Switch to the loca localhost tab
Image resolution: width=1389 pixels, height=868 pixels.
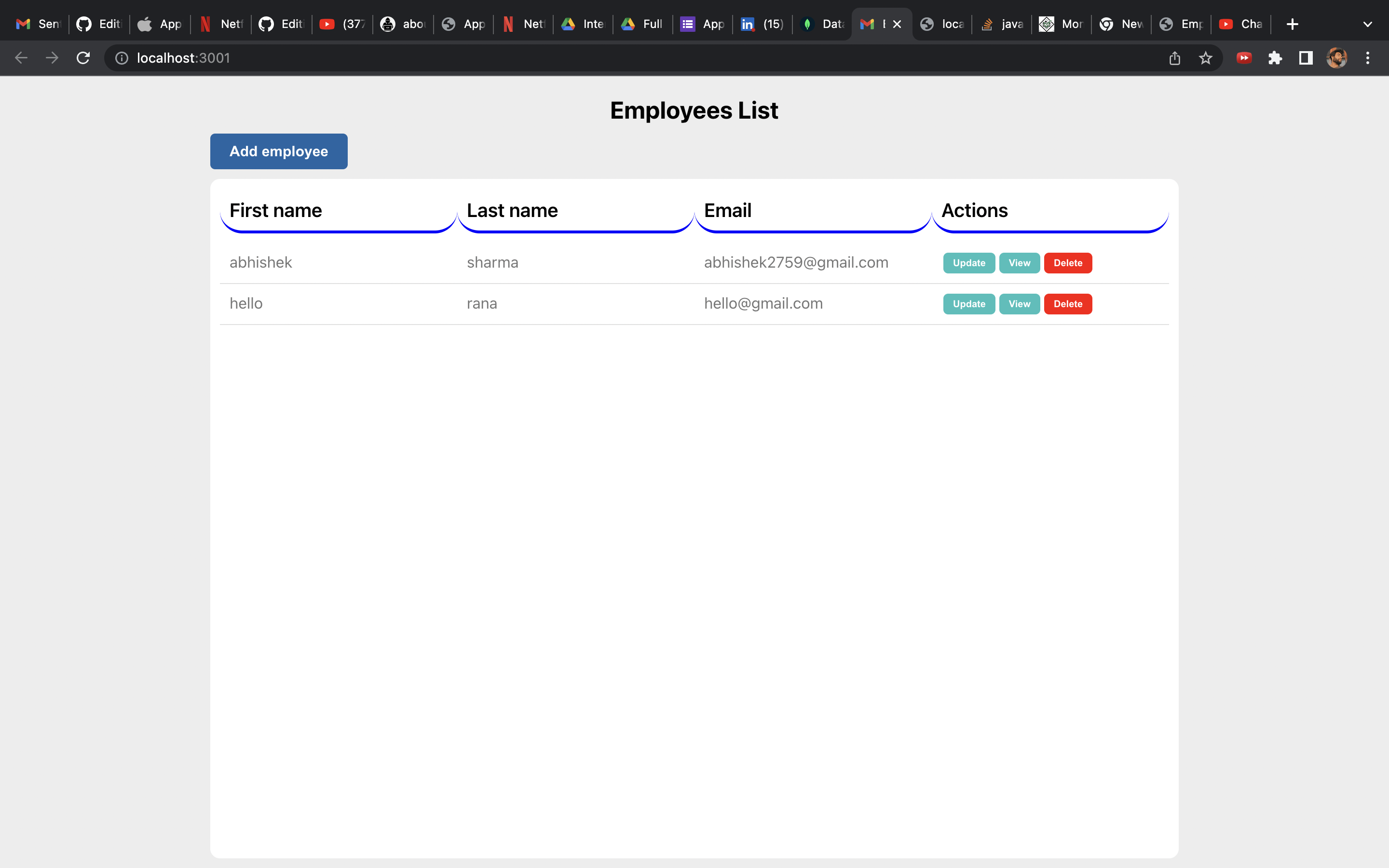pyautogui.click(x=942, y=24)
